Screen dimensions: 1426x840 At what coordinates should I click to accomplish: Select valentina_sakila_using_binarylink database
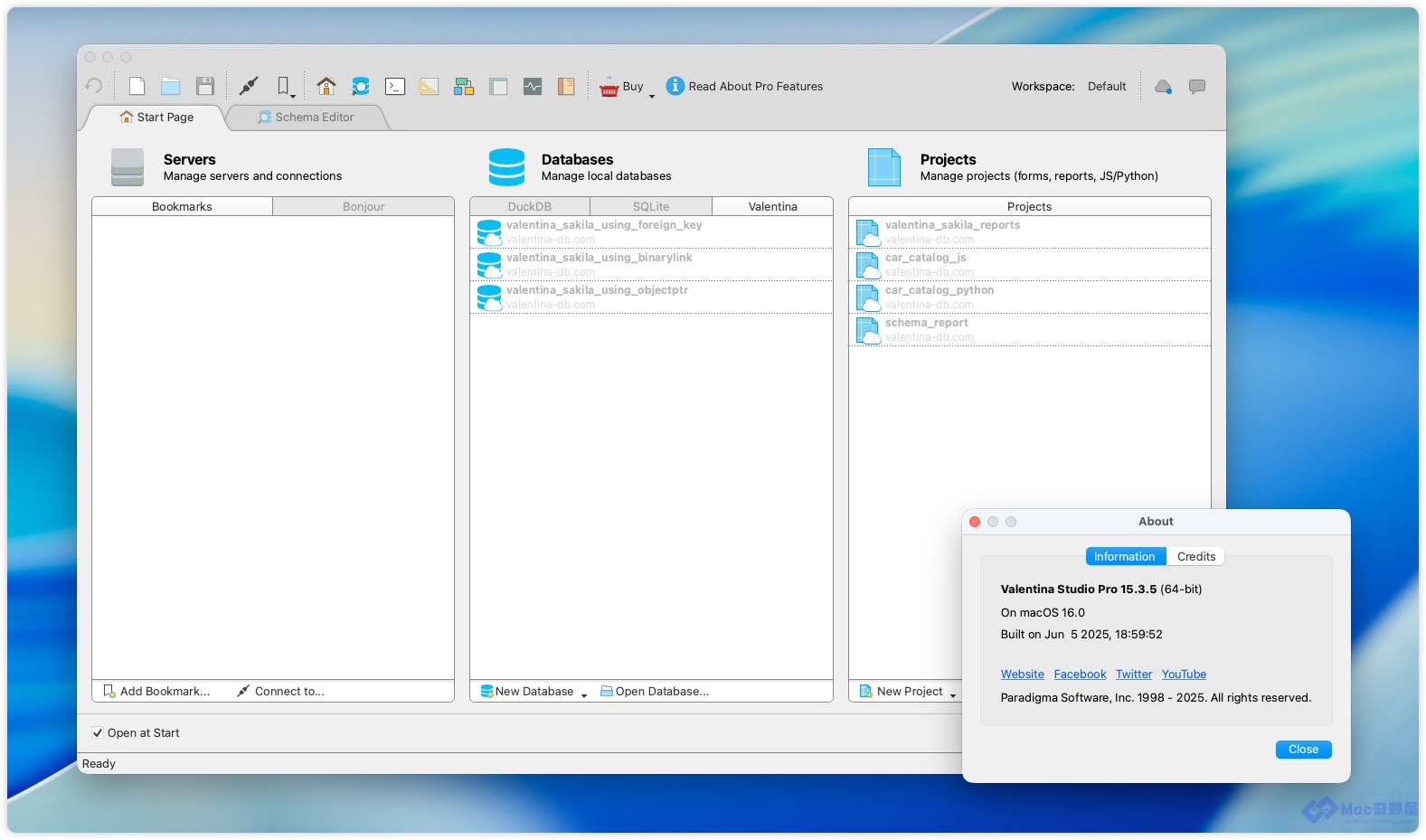(651, 265)
